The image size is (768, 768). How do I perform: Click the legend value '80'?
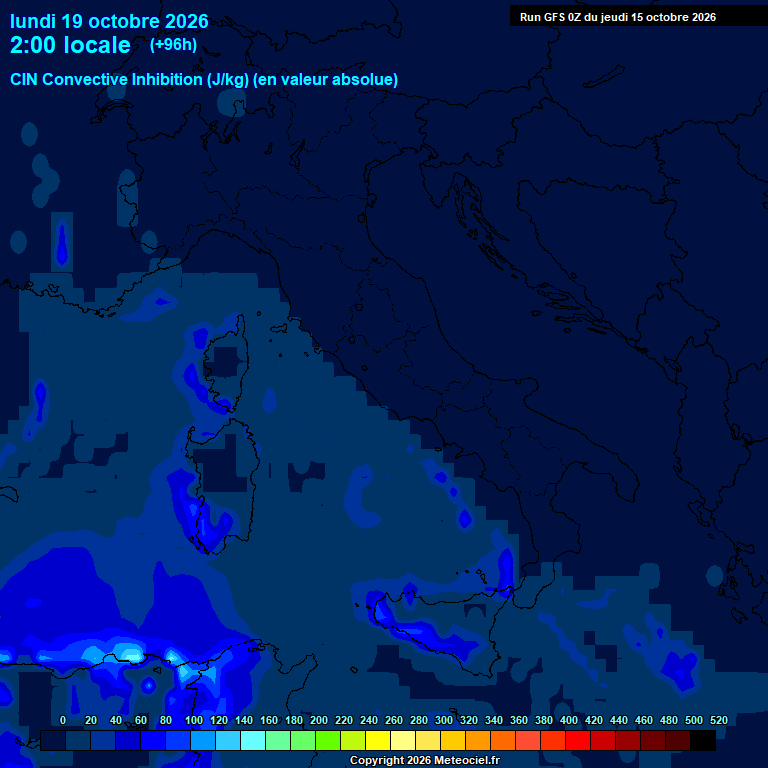[166, 720]
